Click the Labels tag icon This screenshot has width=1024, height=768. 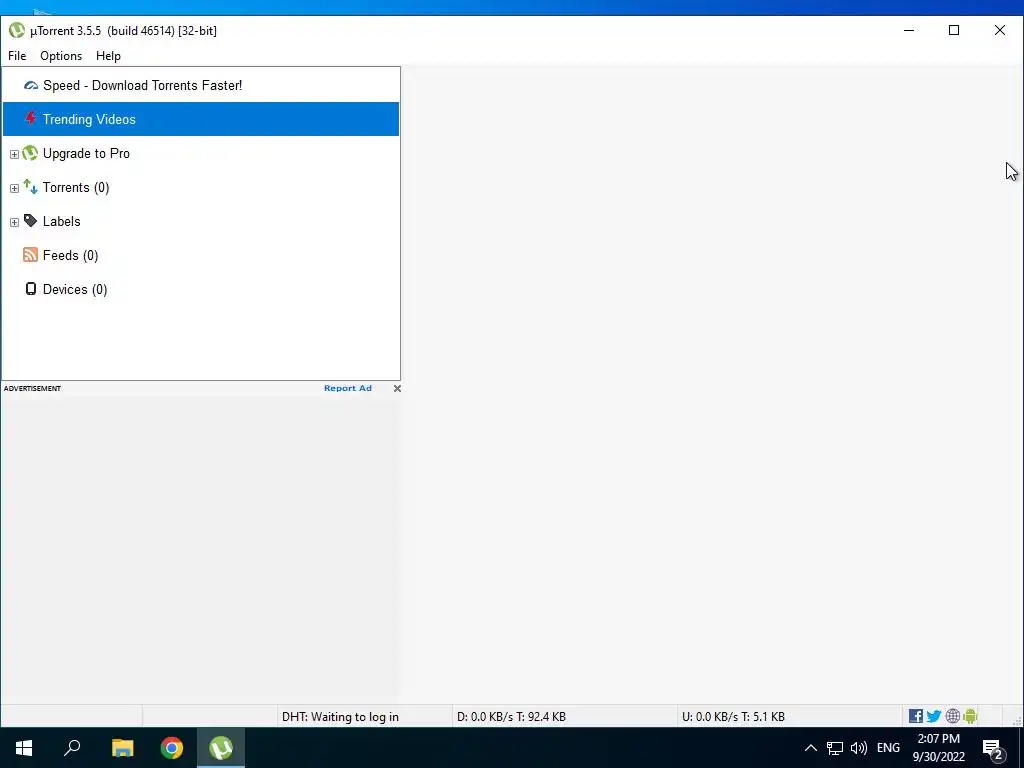[30, 221]
